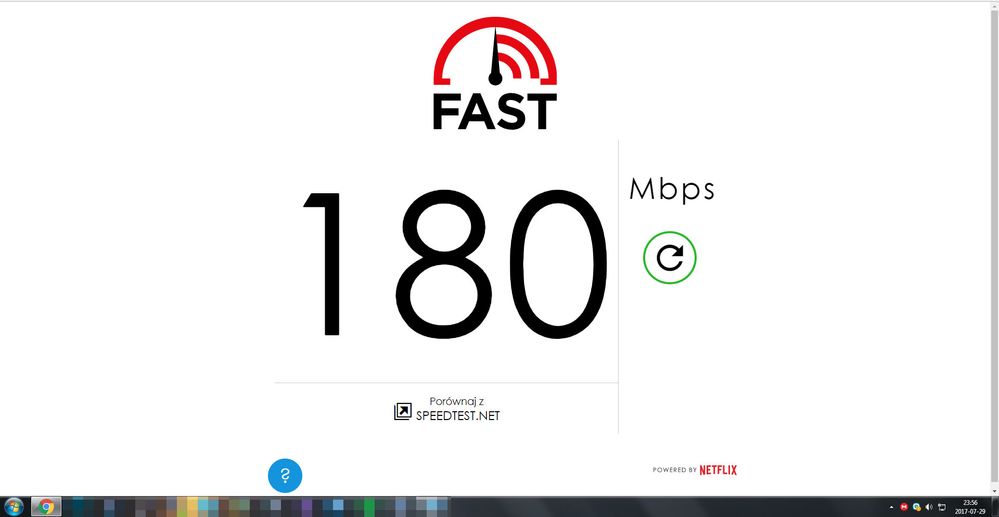The height and width of the screenshot is (517, 999).
Task: Click the Mbps unit label
Action: click(x=672, y=190)
